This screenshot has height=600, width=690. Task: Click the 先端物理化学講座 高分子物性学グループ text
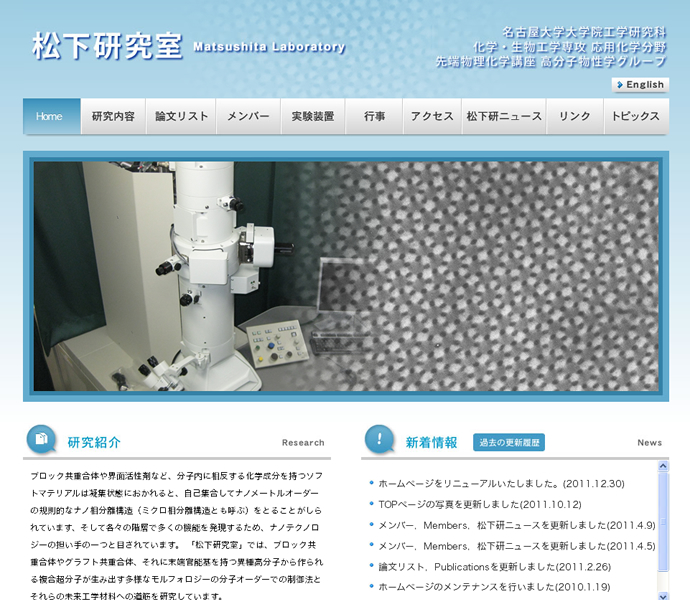point(551,61)
